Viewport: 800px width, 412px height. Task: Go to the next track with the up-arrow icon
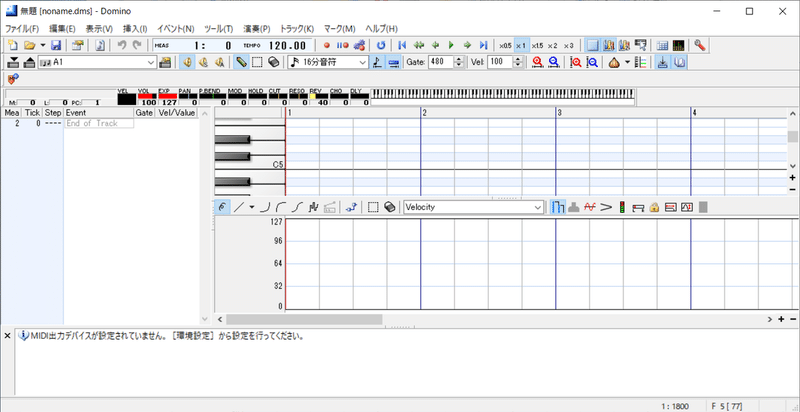[30, 62]
